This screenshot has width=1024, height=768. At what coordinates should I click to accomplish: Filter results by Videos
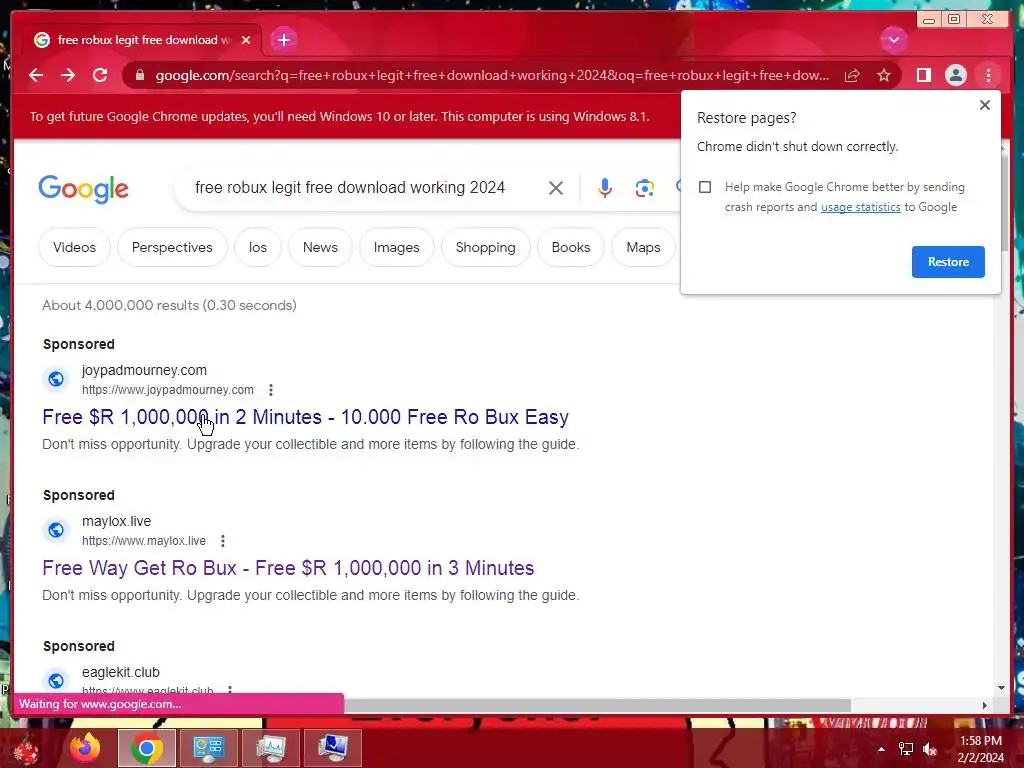pos(74,248)
